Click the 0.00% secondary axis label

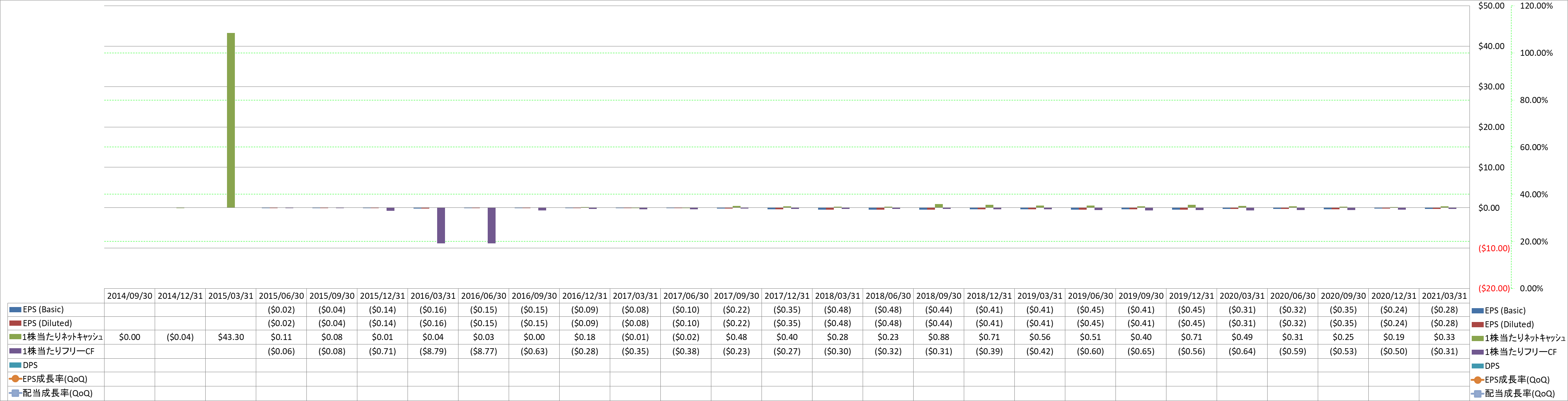tap(1531, 288)
